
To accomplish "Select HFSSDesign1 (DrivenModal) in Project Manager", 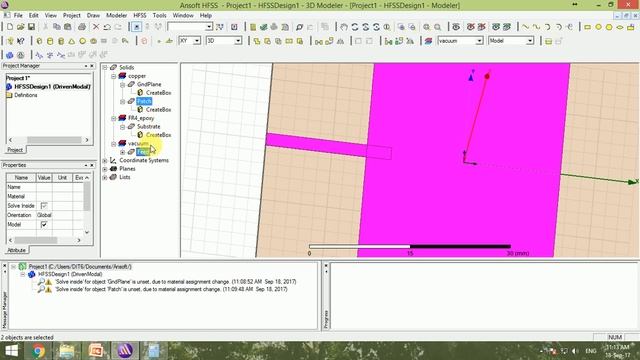I will [x=52, y=87].
